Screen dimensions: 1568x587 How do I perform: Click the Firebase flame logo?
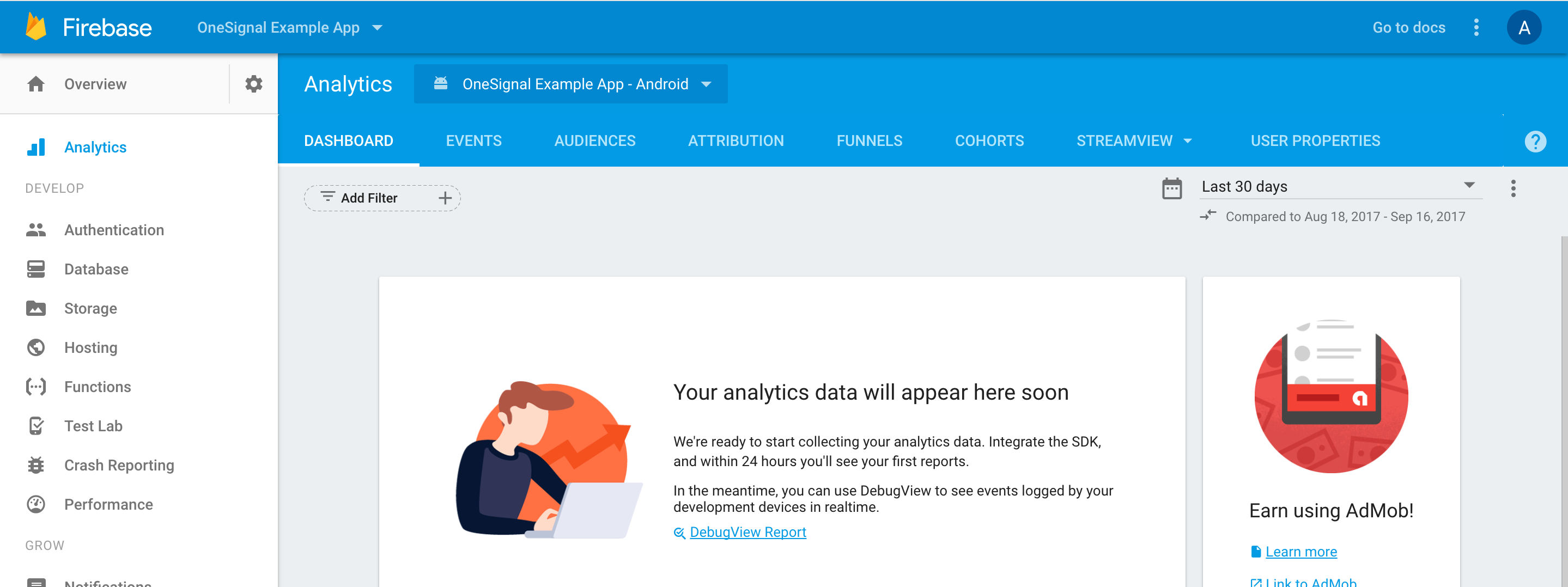(36, 27)
